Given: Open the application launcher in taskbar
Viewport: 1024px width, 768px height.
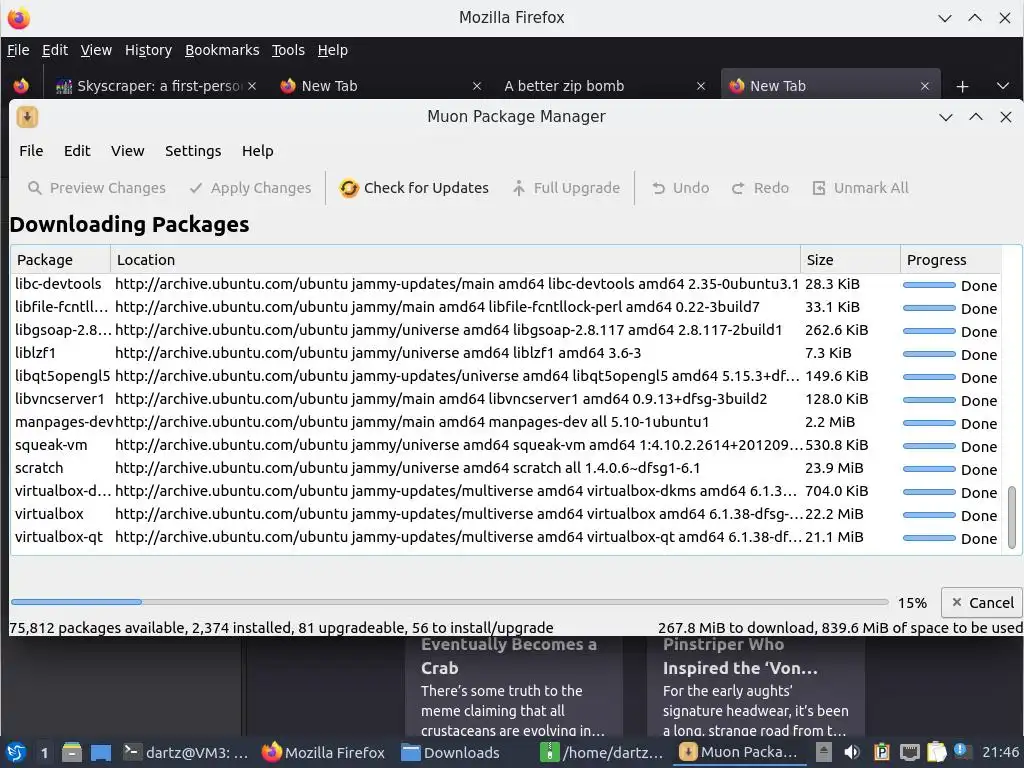Looking at the screenshot, I should click(16, 753).
